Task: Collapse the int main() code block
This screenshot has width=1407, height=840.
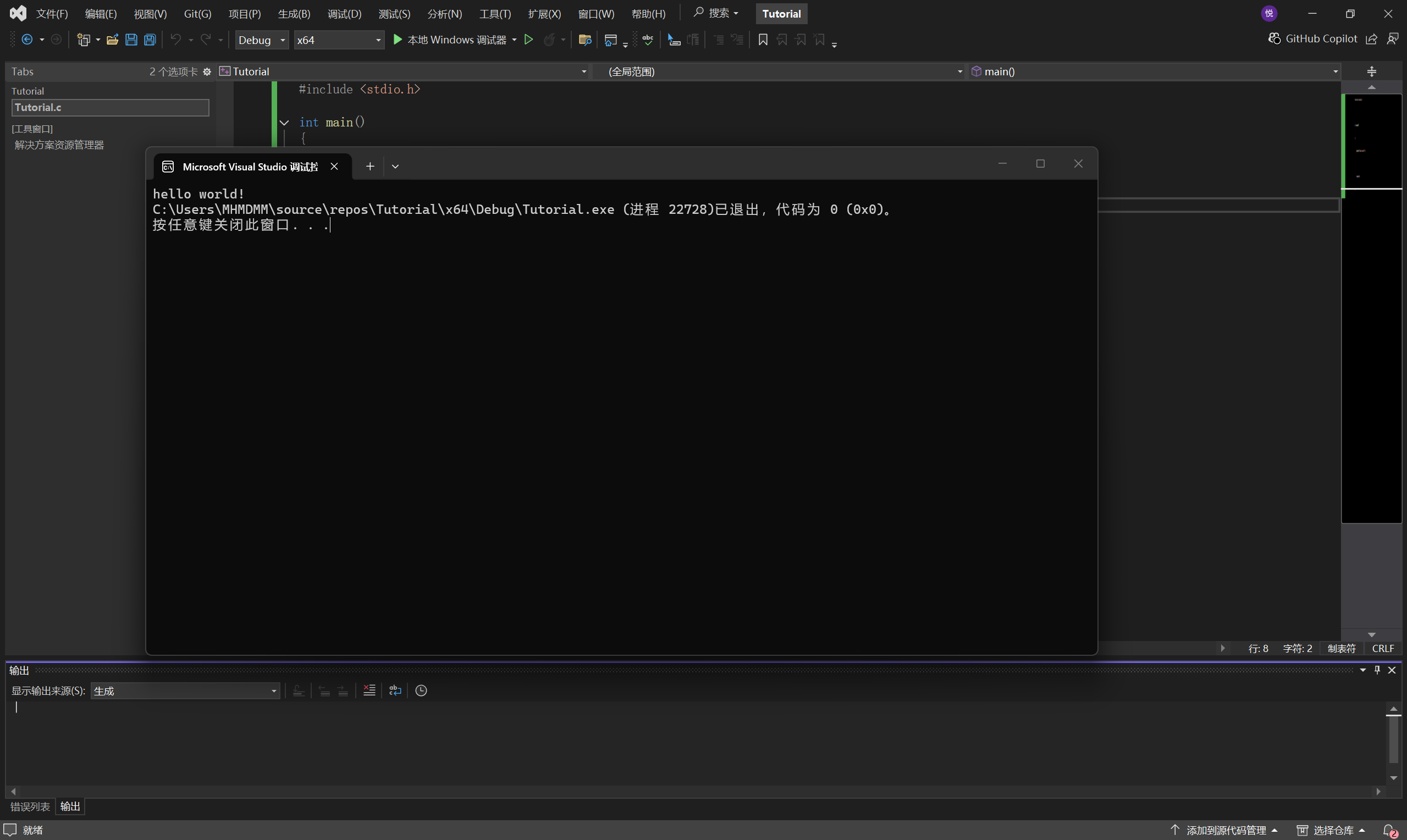Action: tap(284, 122)
